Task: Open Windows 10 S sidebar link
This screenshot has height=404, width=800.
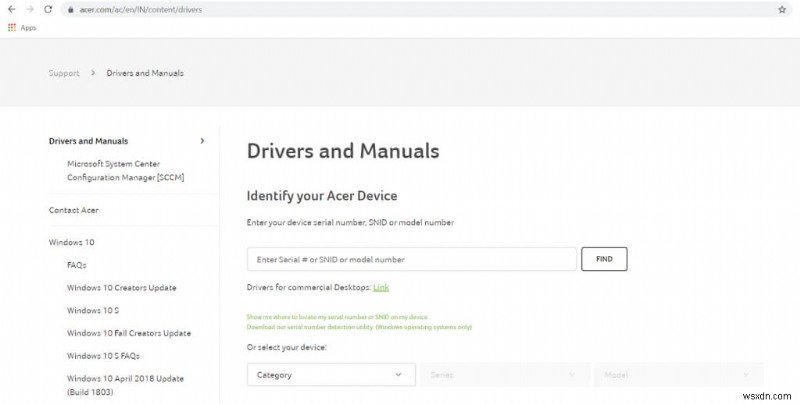Action: click(x=93, y=310)
